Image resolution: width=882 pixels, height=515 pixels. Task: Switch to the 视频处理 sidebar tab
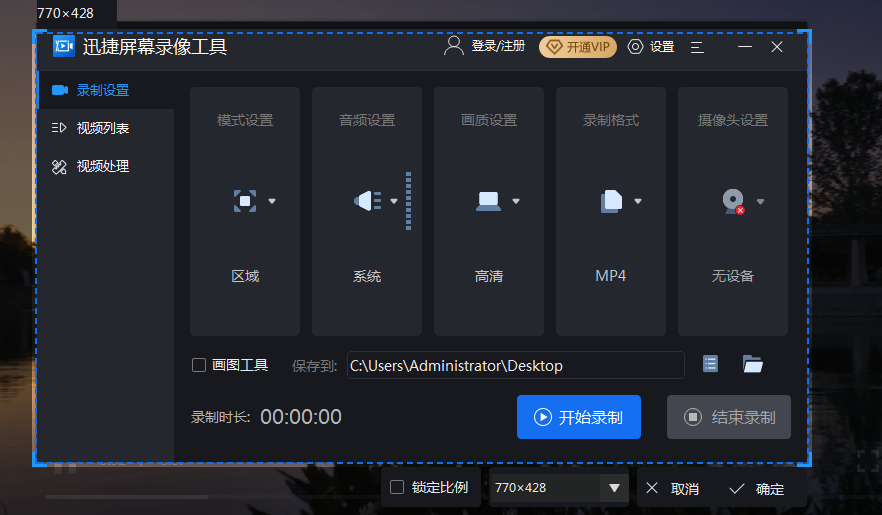[106, 166]
